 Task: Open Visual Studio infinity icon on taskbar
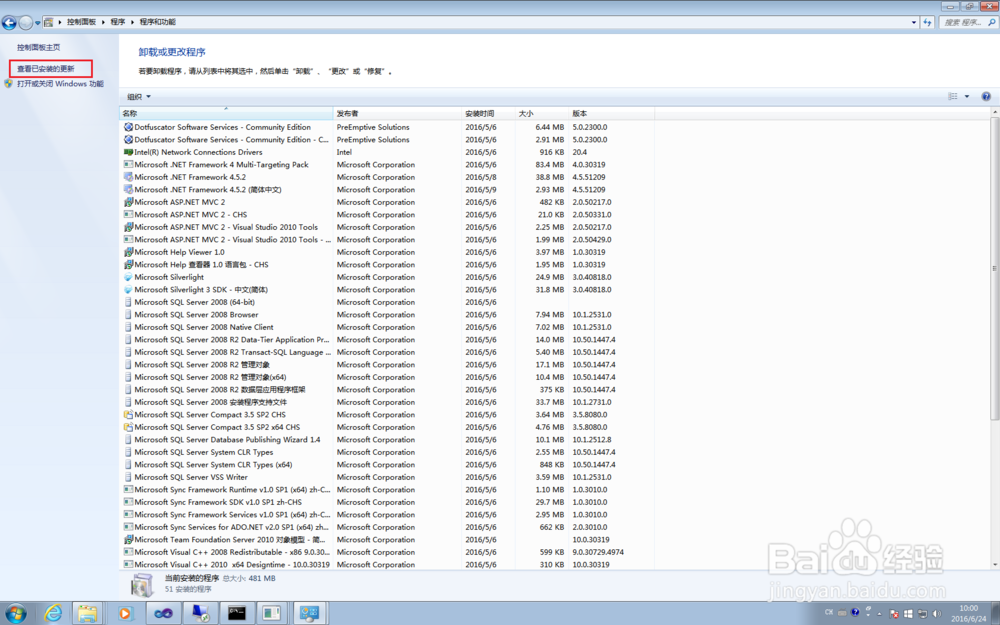[x=164, y=614]
